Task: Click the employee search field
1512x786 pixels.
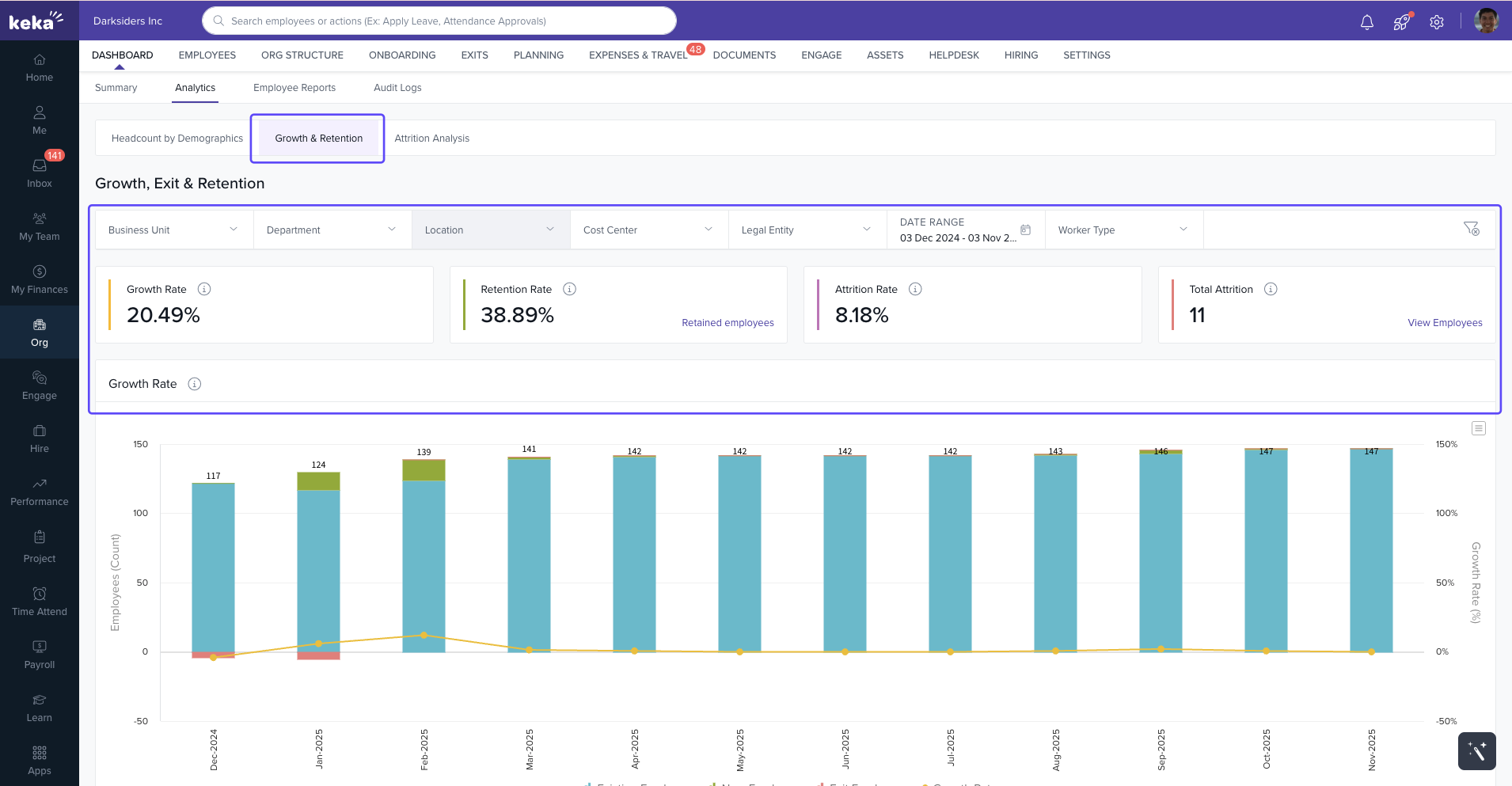Action: [x=439, y=21]
